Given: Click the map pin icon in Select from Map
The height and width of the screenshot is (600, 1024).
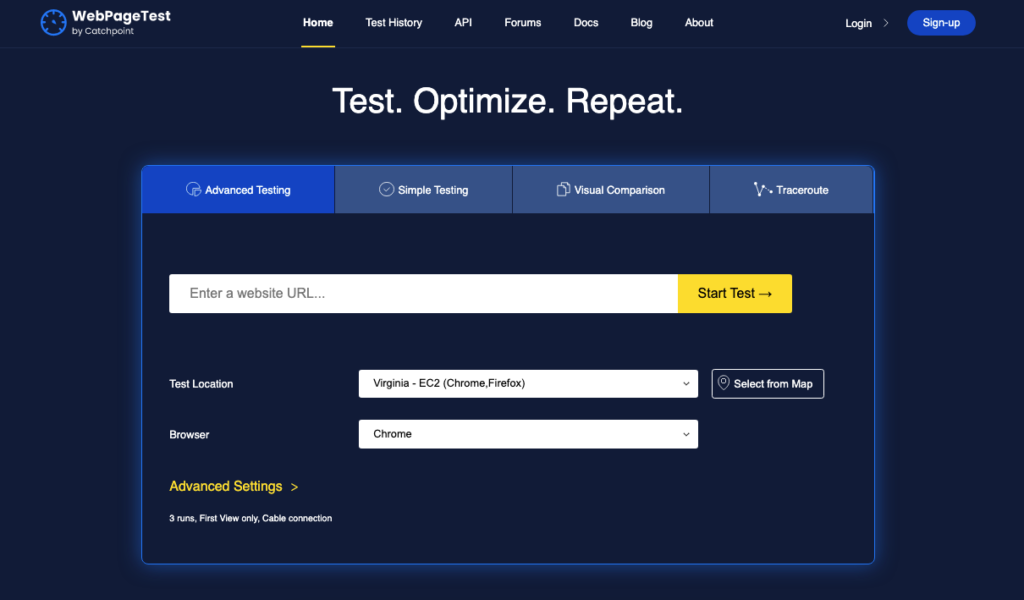Looking at the screenshot, I should [723, 383].
